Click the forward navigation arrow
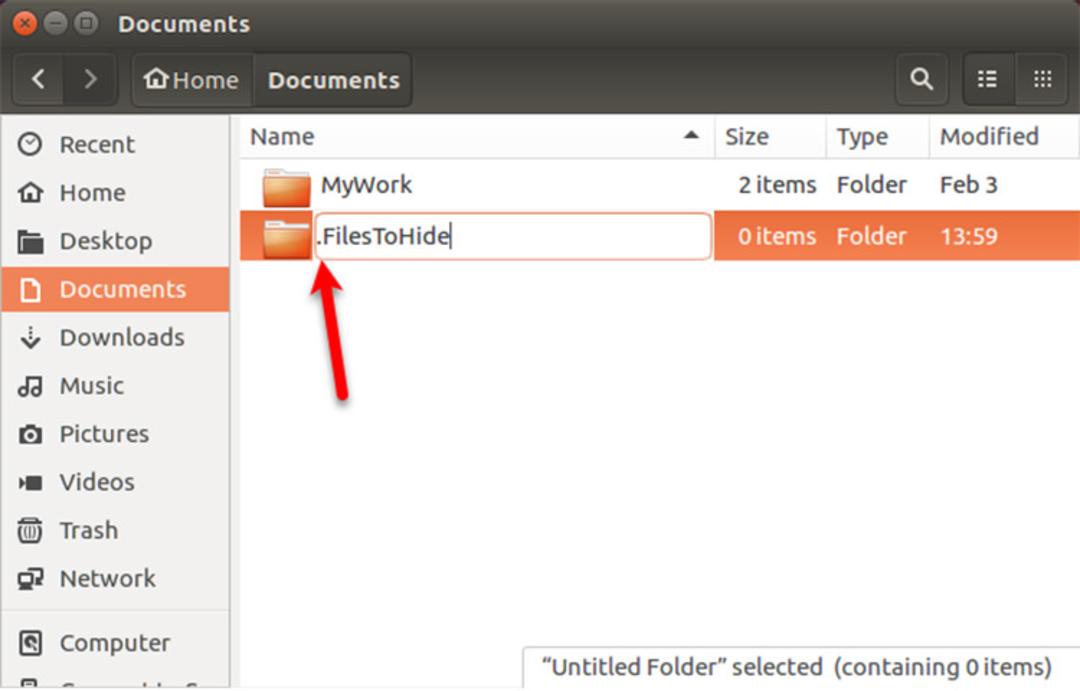This screenshot has height=691, width=1080. [x=90, y=79]
